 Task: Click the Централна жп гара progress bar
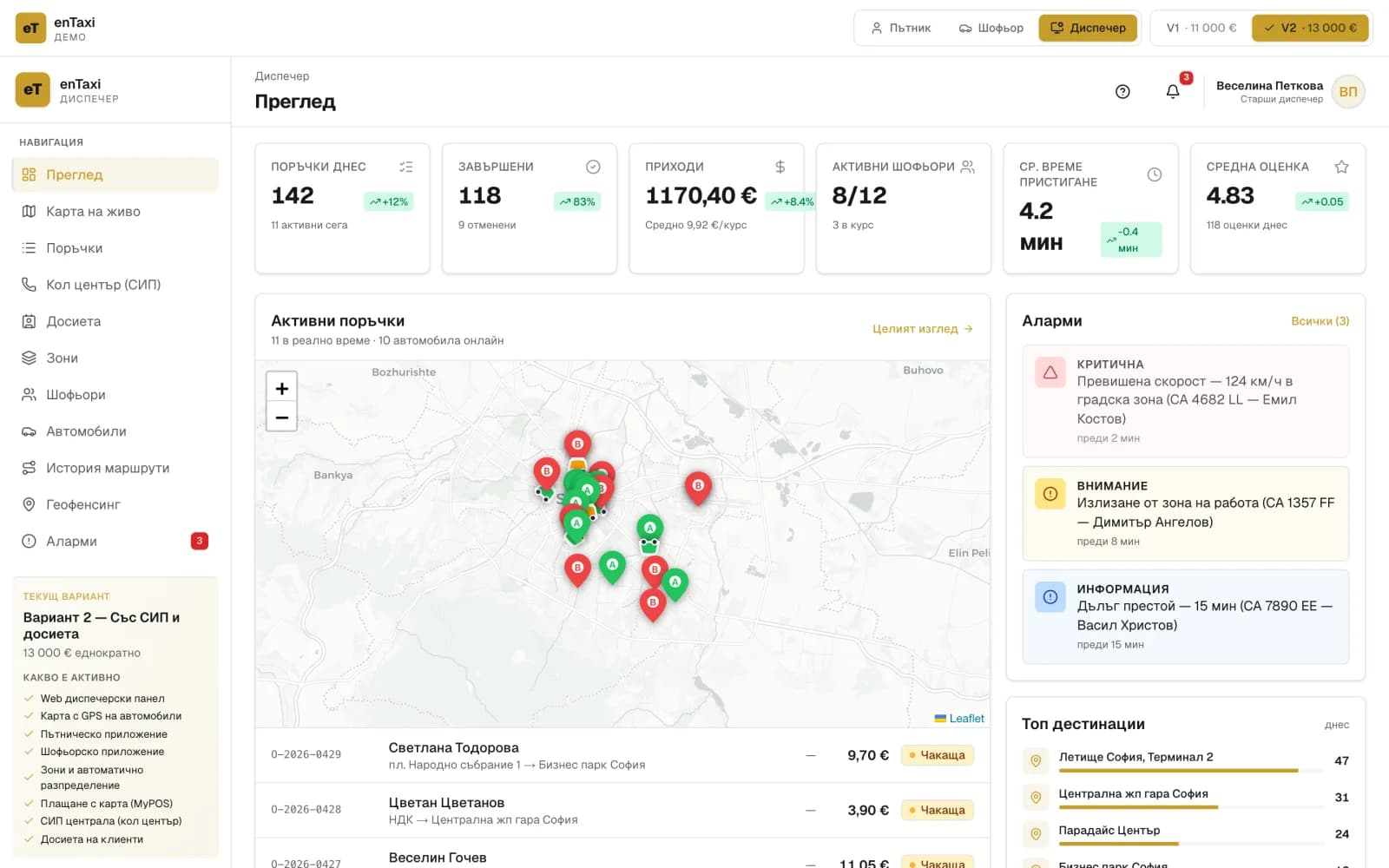pos(1191,807)
